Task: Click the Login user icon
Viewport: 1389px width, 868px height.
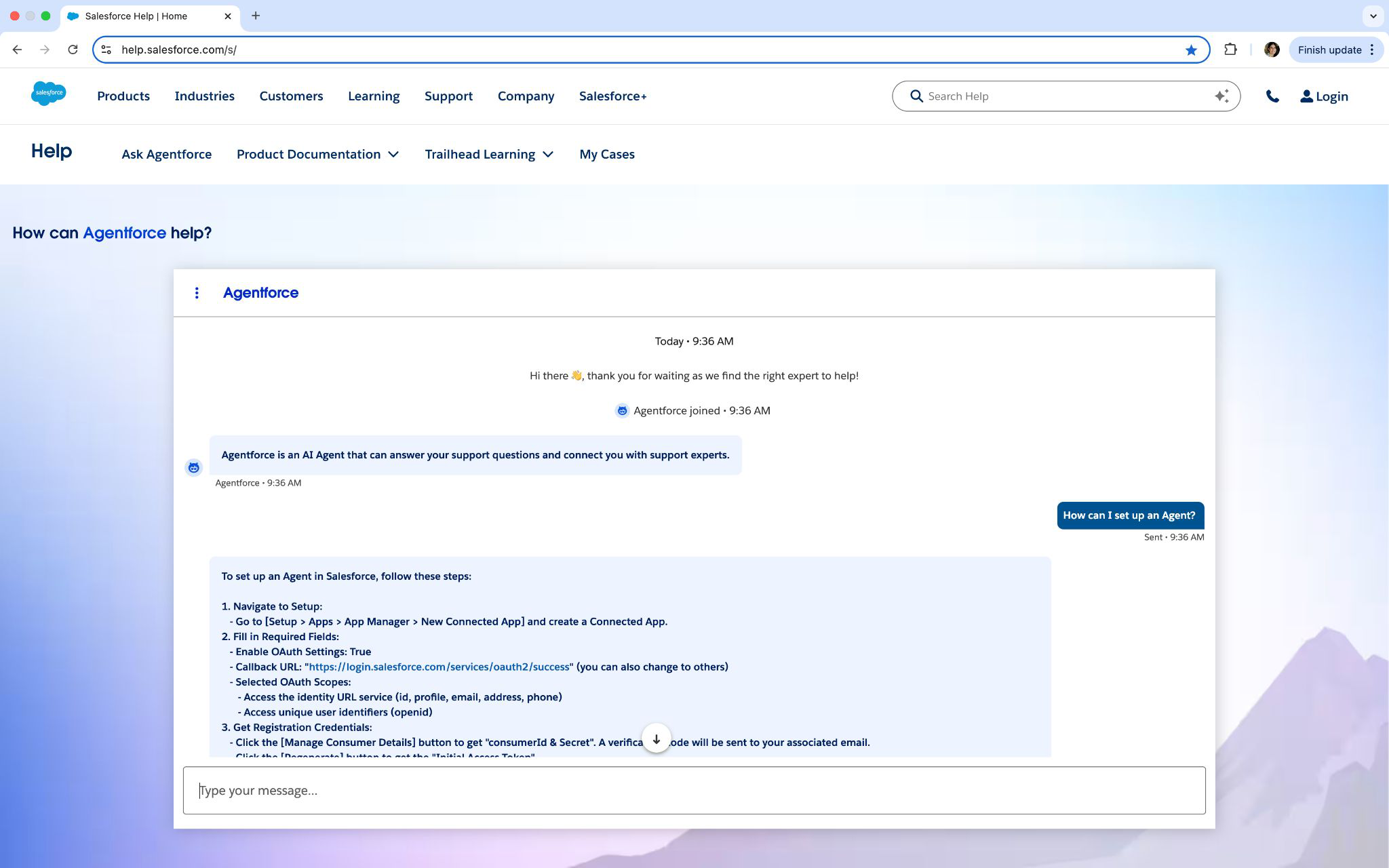Action: [1306, 96]
